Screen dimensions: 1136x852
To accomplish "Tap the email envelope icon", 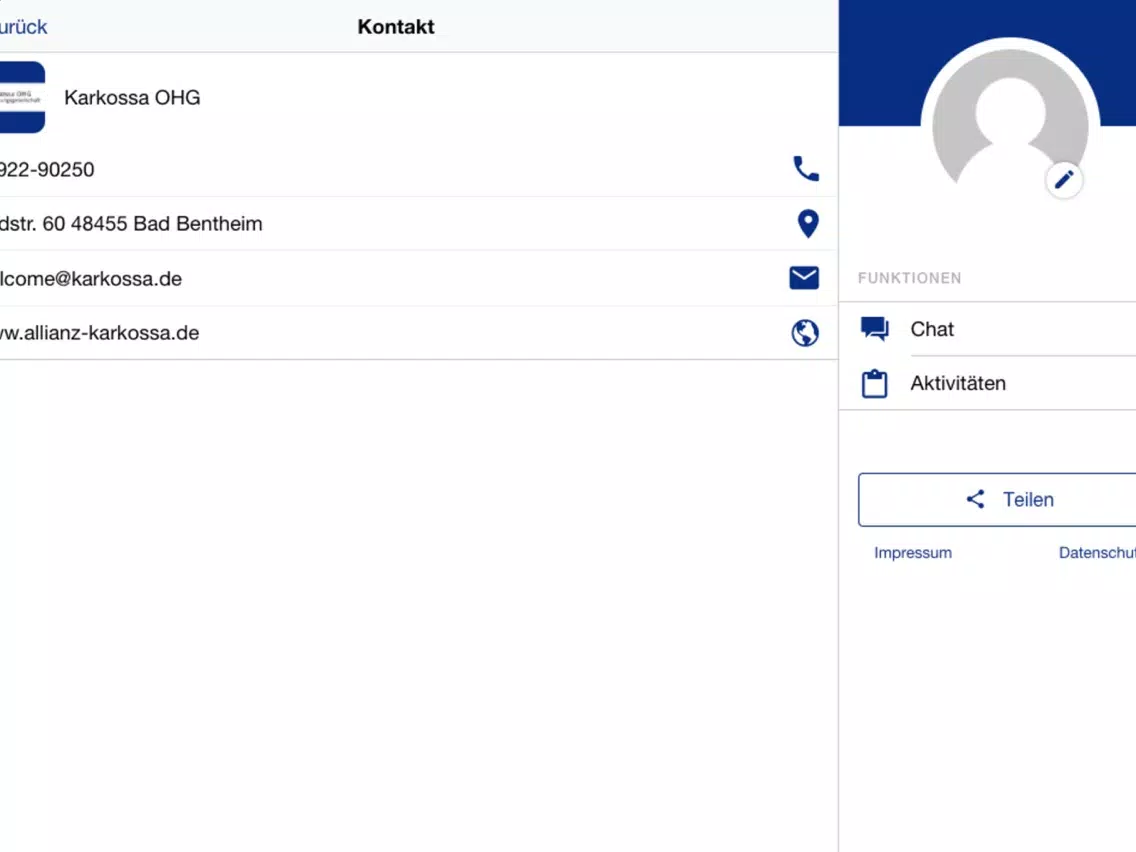I will point(804,278).
